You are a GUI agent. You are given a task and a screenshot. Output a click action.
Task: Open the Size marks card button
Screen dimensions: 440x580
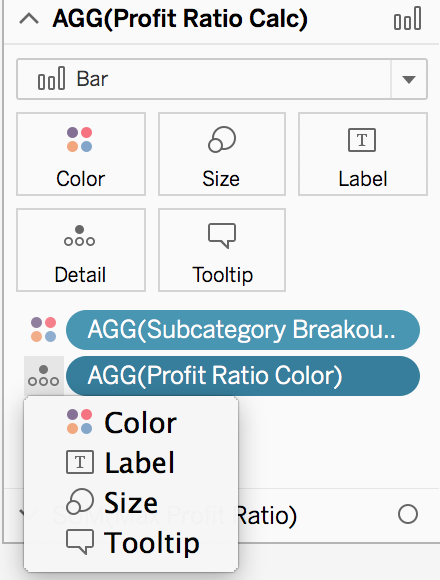(222, 154)
